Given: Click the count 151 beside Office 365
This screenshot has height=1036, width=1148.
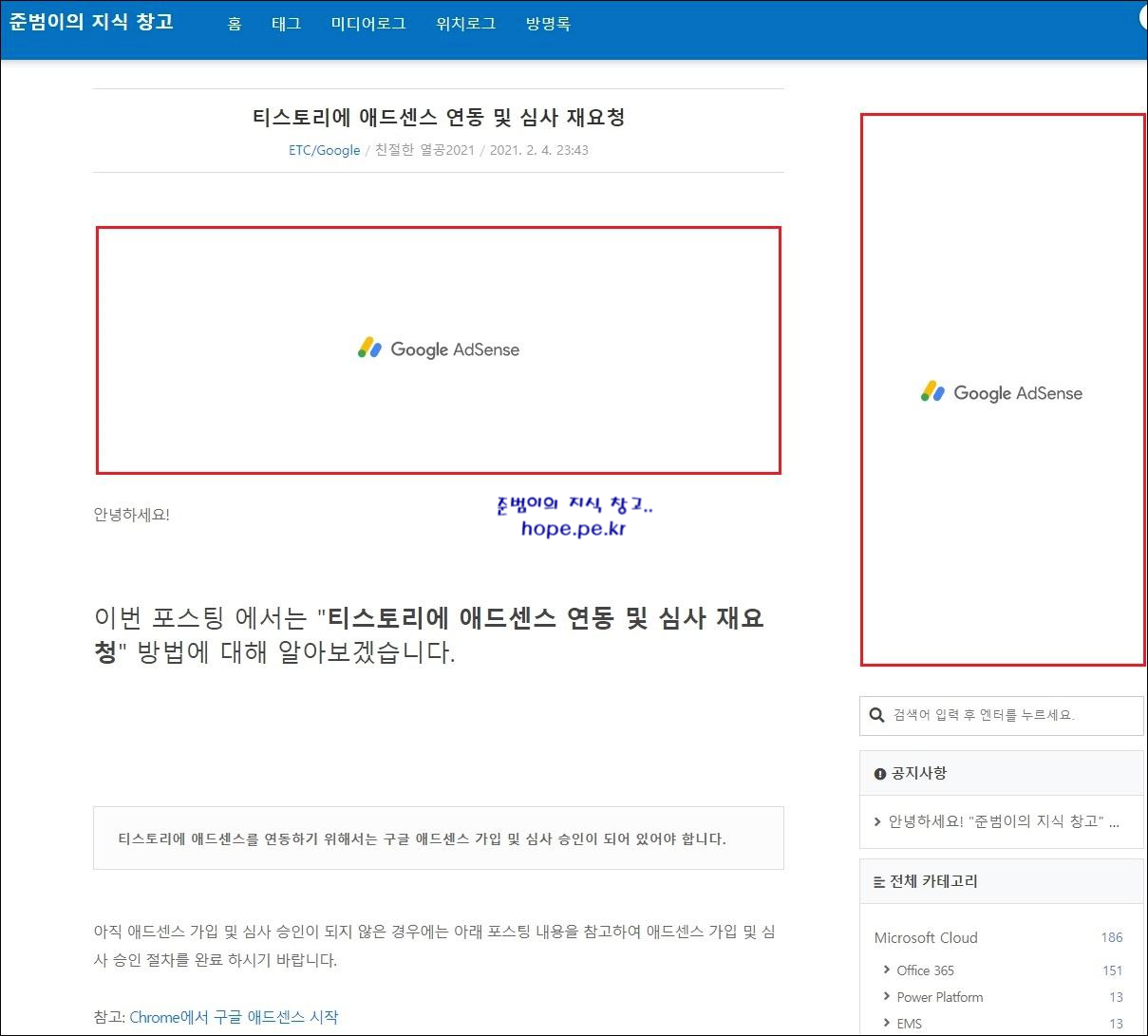Looking at the screenshot, I should (x=1112, y=970).
